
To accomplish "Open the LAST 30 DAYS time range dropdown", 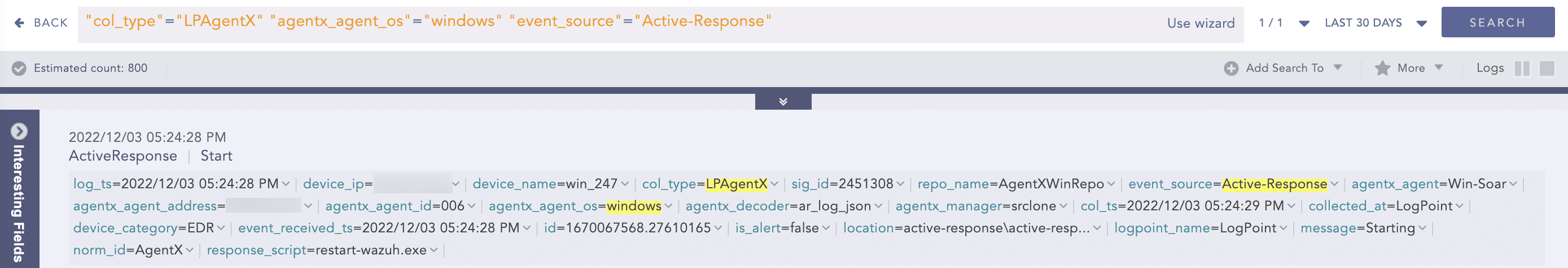I will (x=1421, y=23).
